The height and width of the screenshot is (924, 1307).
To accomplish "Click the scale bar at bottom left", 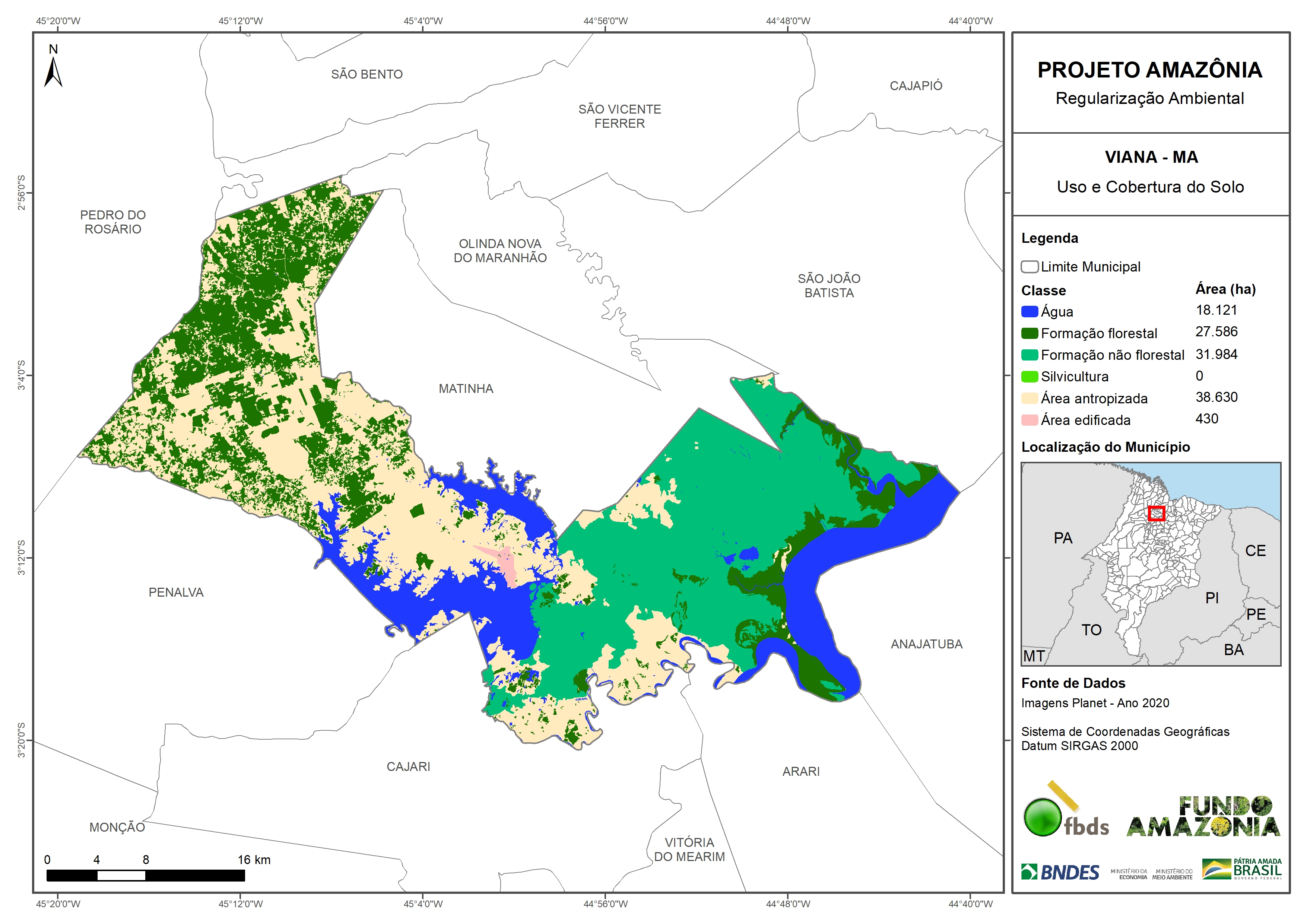I will [145, 876].
